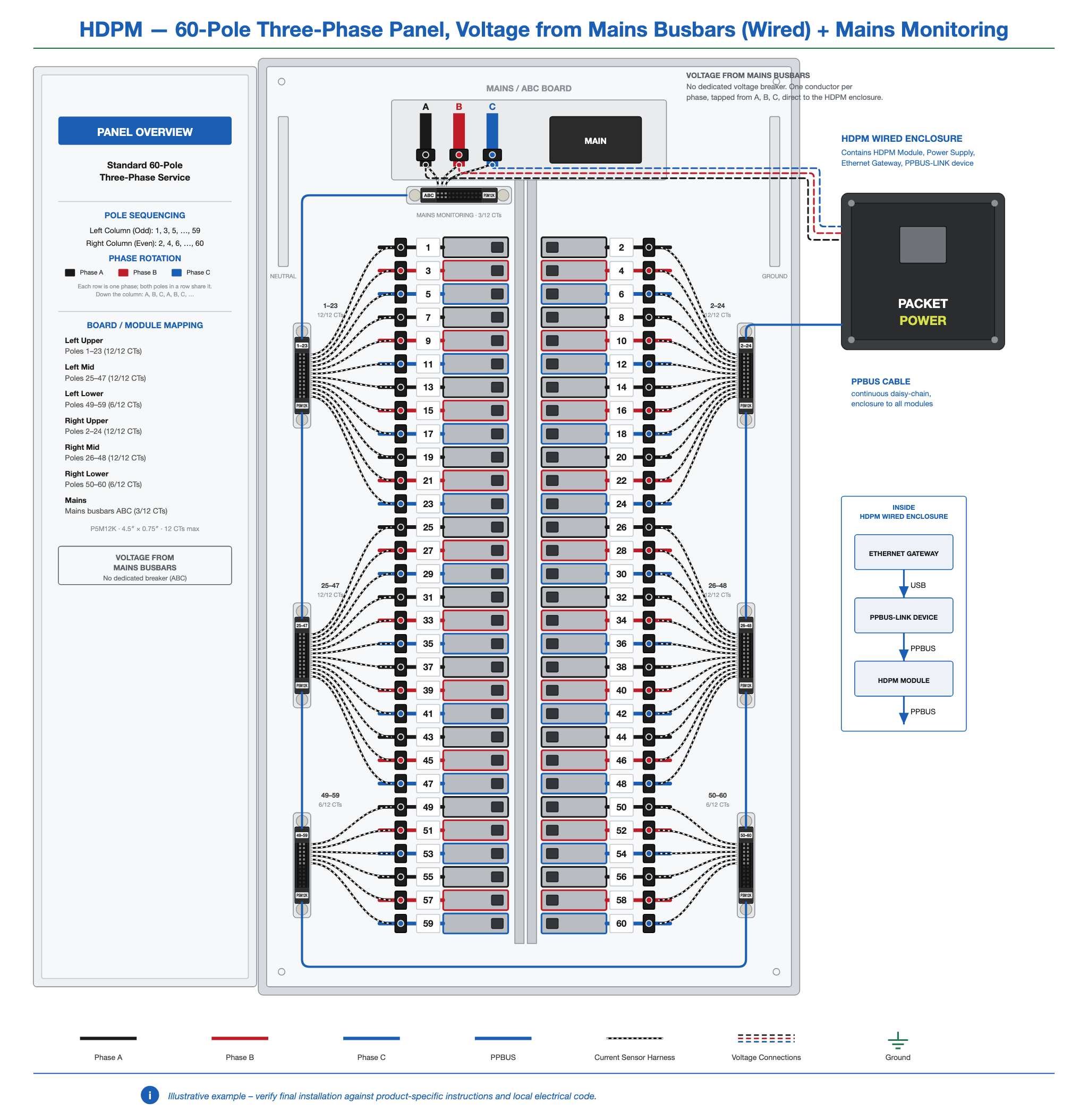Screen dimensions: 1088x1120
Task: Click the HDPM MODULE block
Action: point(903,679)
